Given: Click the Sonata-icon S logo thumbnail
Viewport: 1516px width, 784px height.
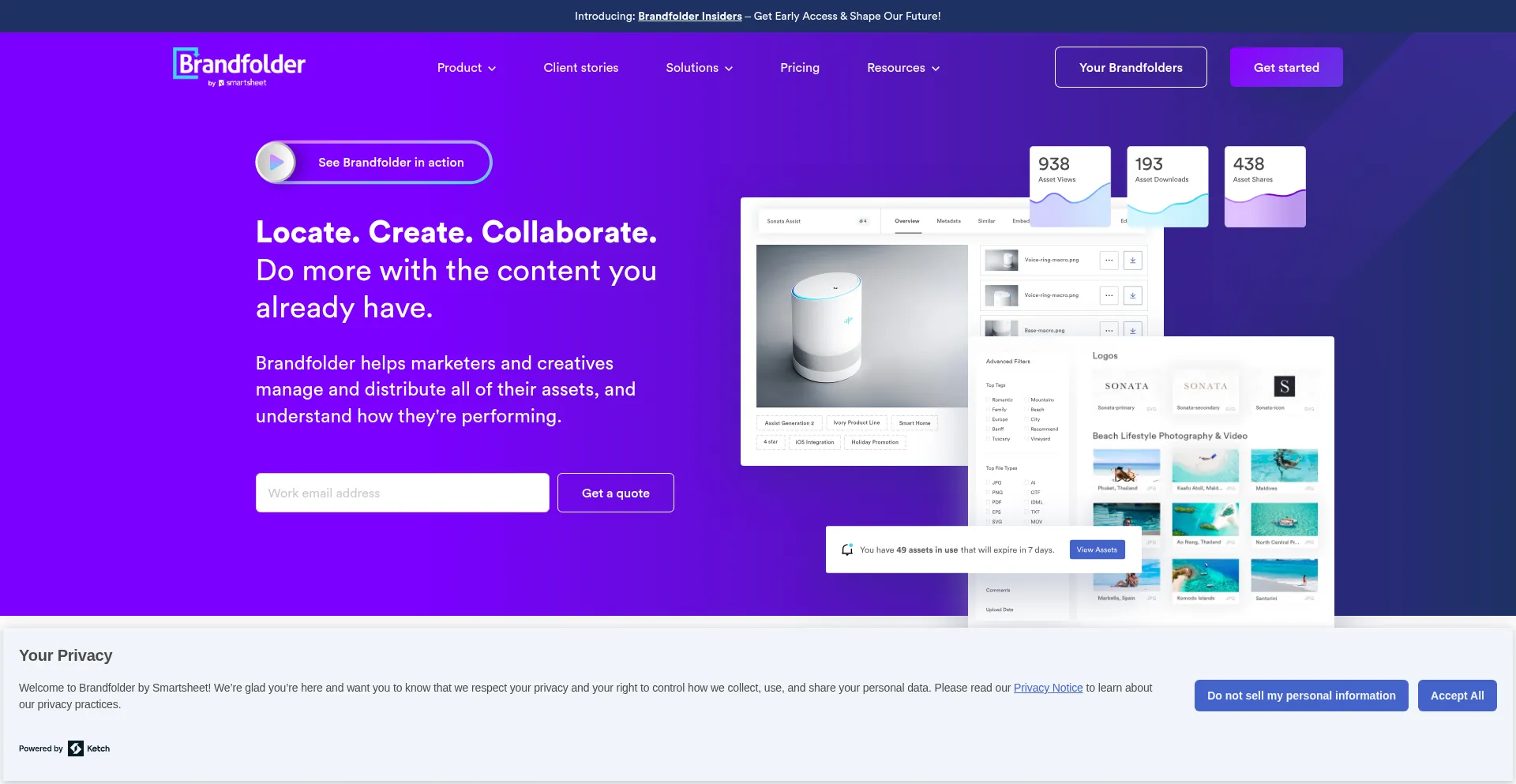Looking at the screenshot, I should point(1285,387).
